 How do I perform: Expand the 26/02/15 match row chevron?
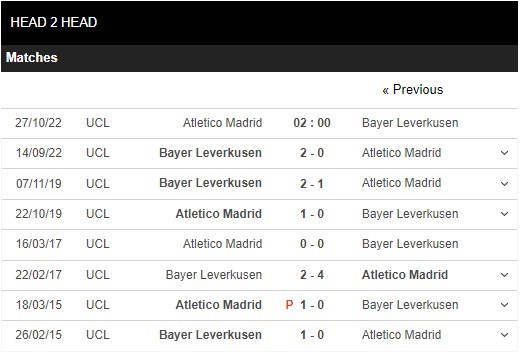(504, 335)
